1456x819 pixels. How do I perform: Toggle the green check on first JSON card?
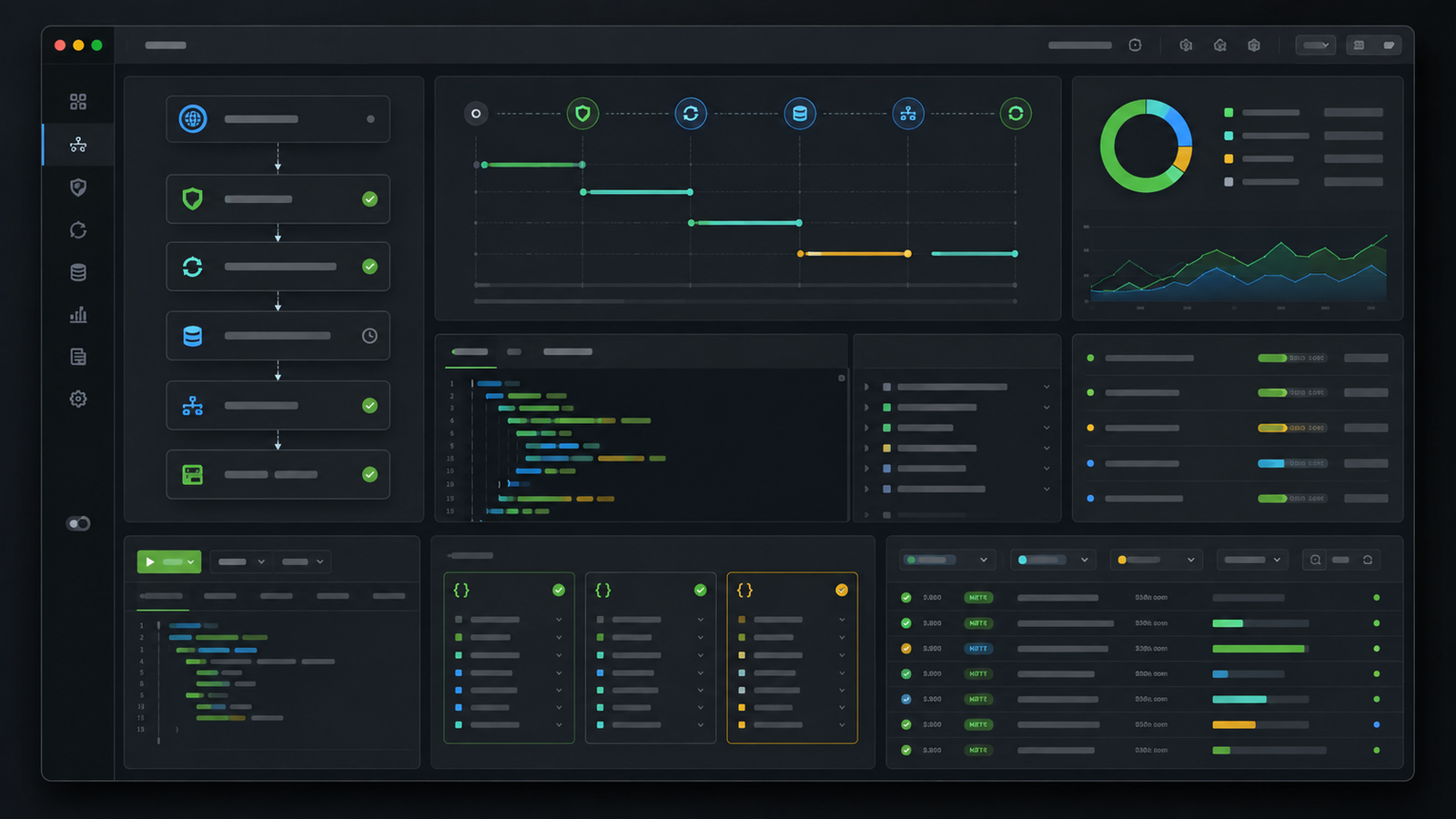point(559,590)
